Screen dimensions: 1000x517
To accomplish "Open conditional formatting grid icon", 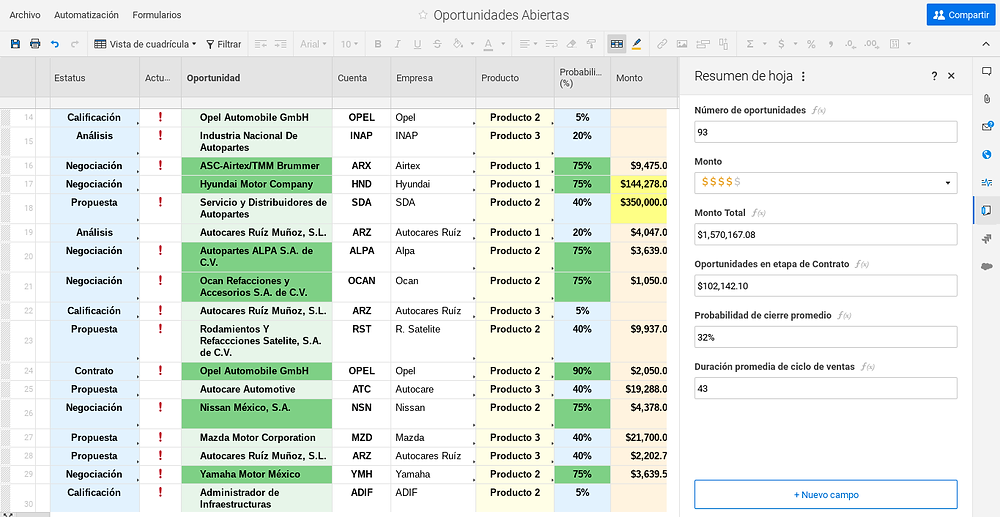I will click(x=617, y=44).
